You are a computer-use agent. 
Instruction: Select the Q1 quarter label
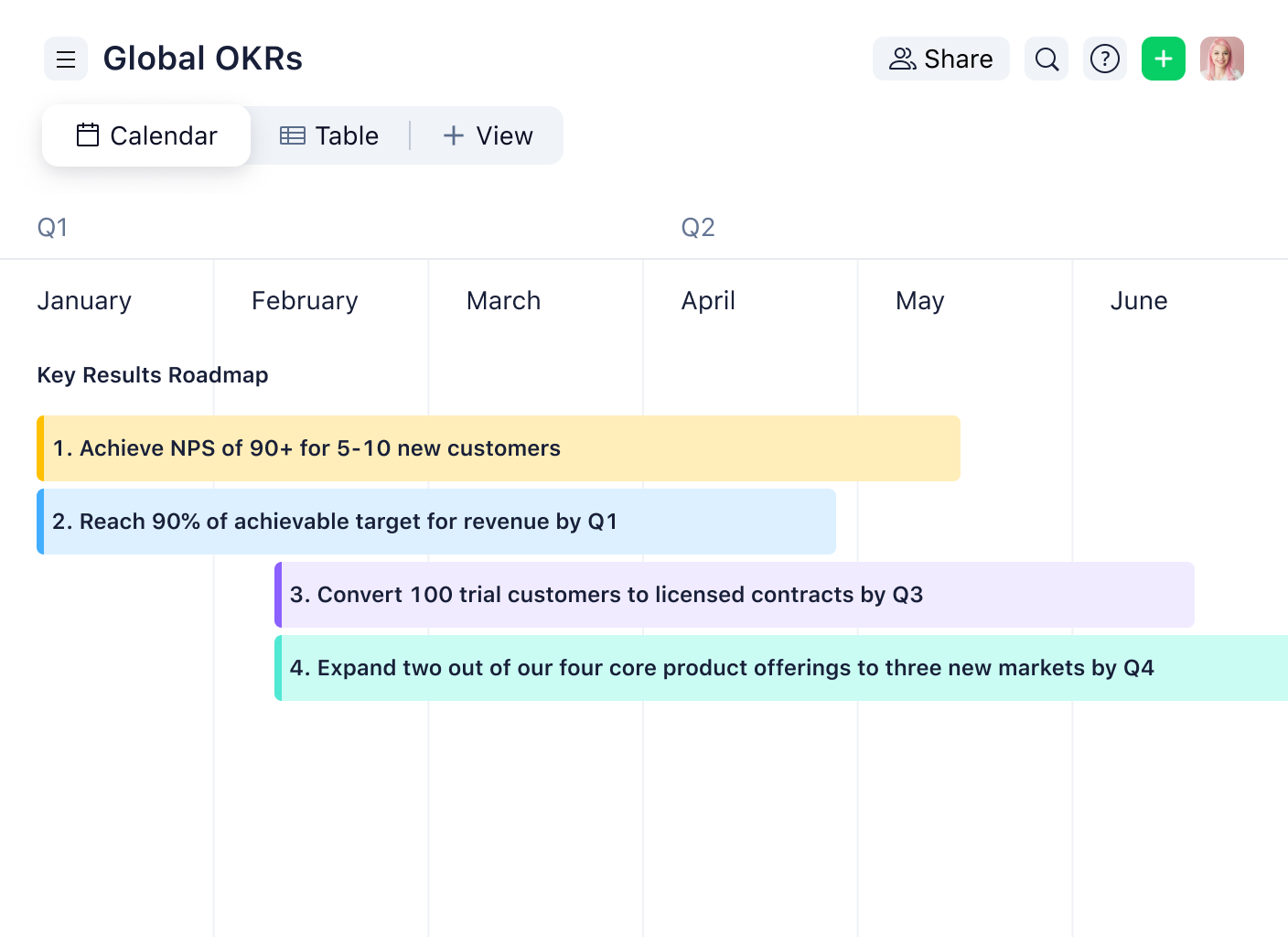(x=52, y=227)
